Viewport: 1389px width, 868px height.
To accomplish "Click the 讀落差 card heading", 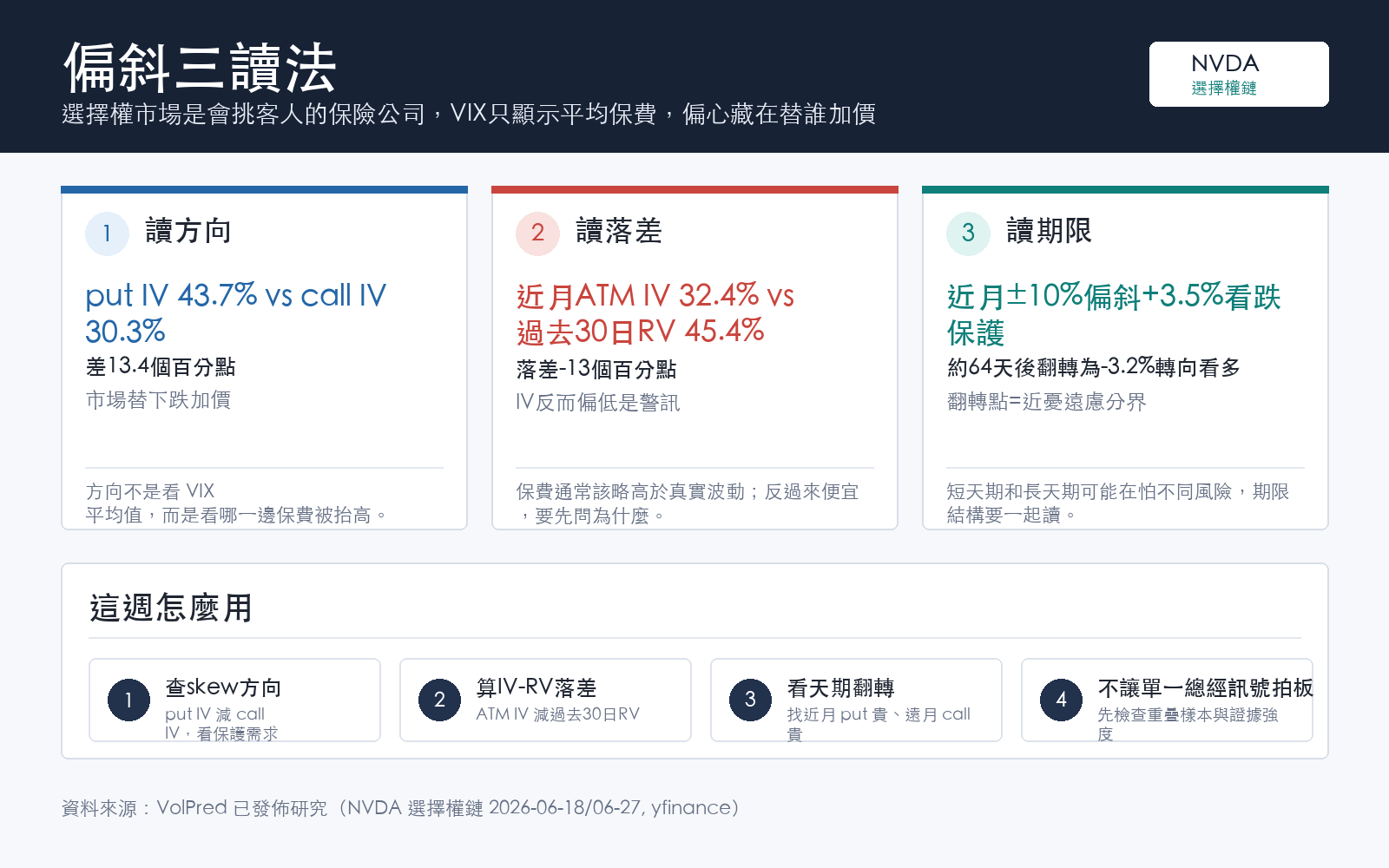I will 619,231.
